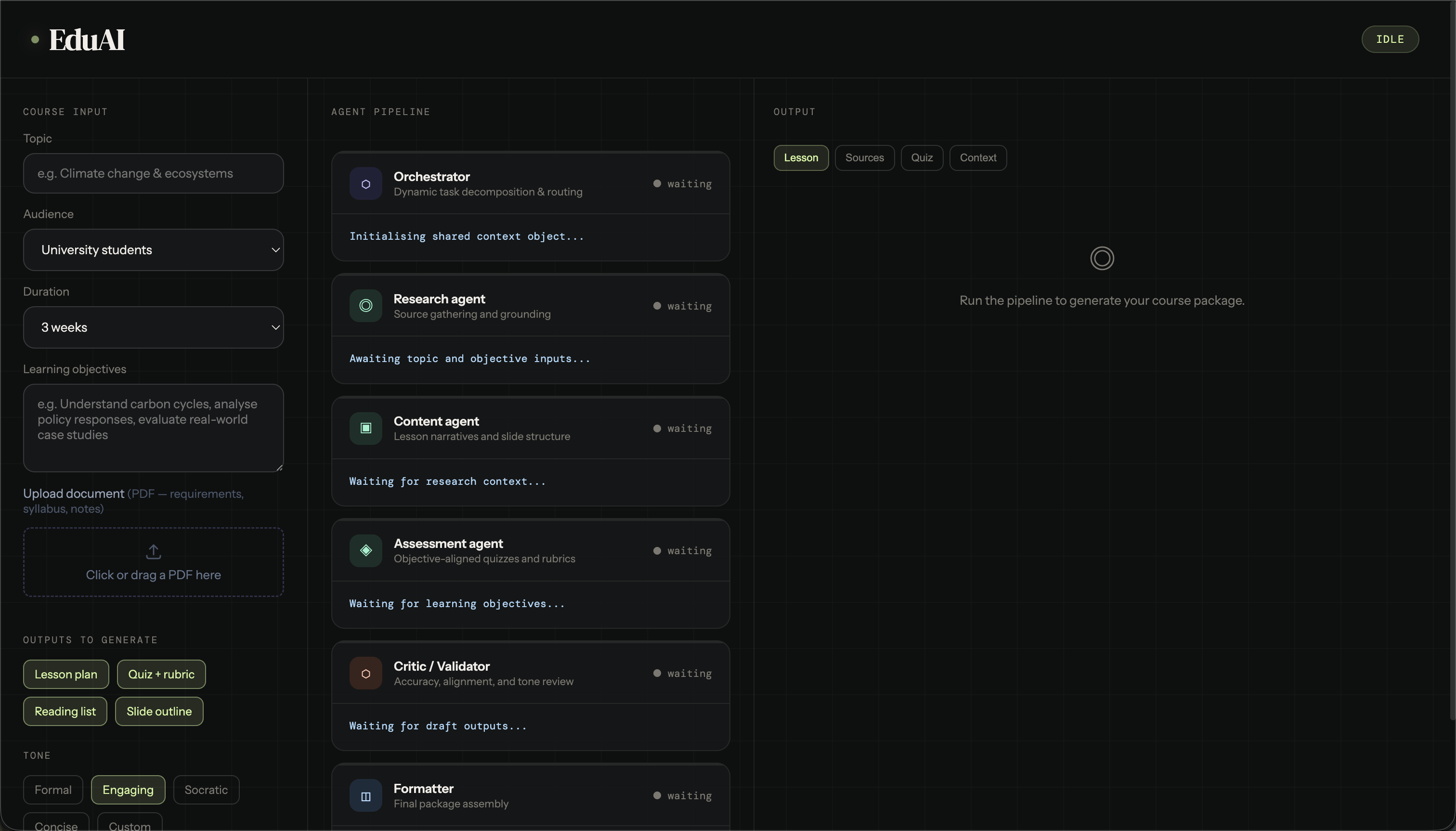
Task: Click the EduAI logo text
Action: (87, 40)
